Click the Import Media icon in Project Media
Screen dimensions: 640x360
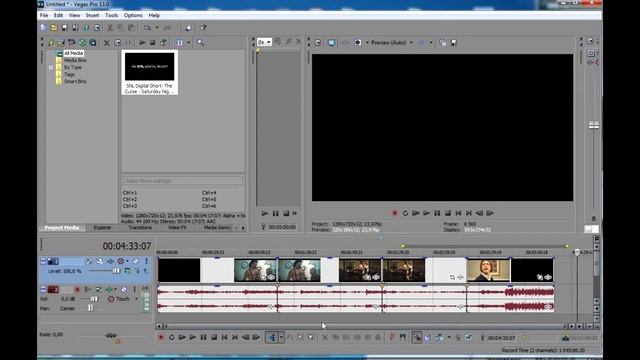coord(51,42)
